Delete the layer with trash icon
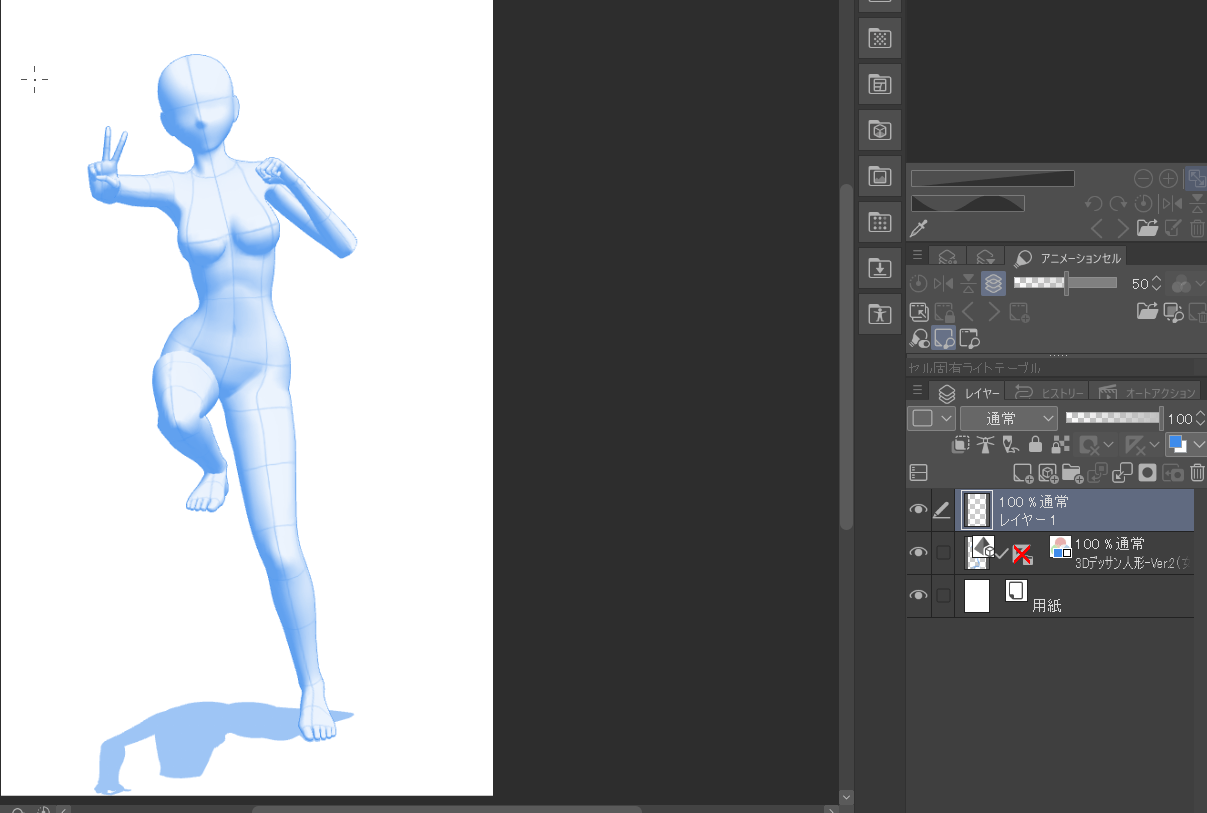This screenshot has height=813, width=1207. (1197, 472)
